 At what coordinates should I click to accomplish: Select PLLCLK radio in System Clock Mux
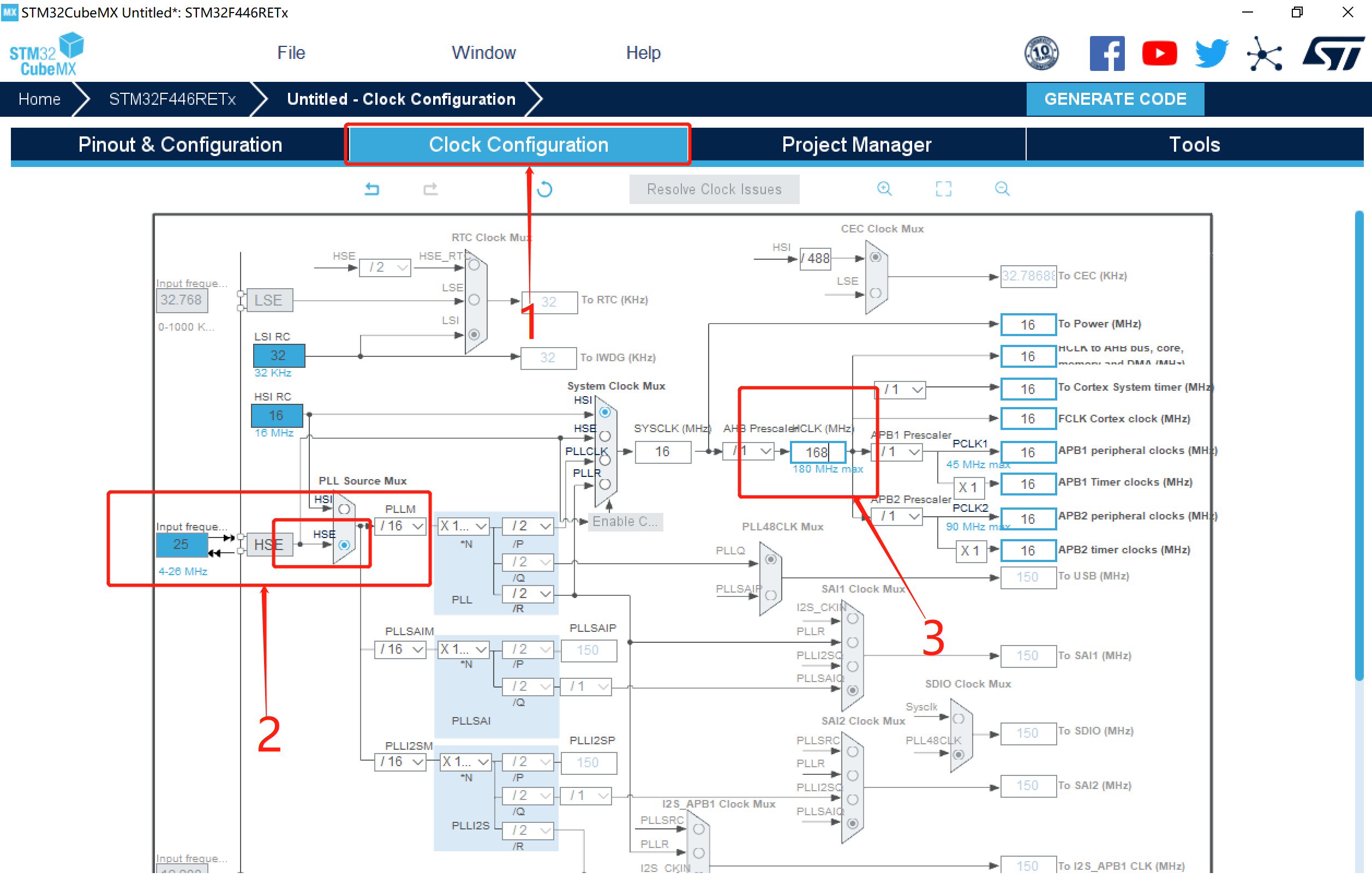tap(605, 460)
